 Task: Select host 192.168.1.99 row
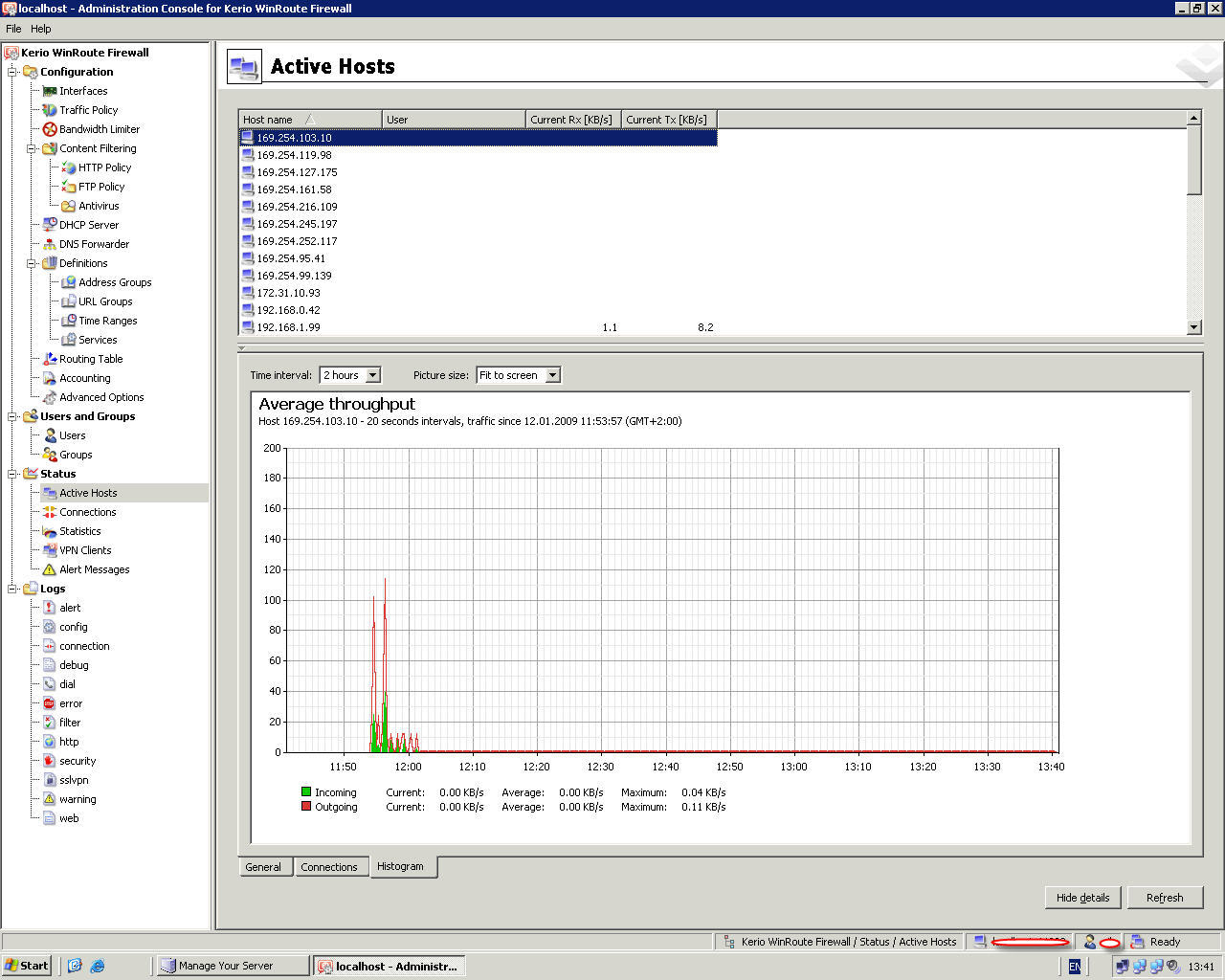tap(478, 327)
